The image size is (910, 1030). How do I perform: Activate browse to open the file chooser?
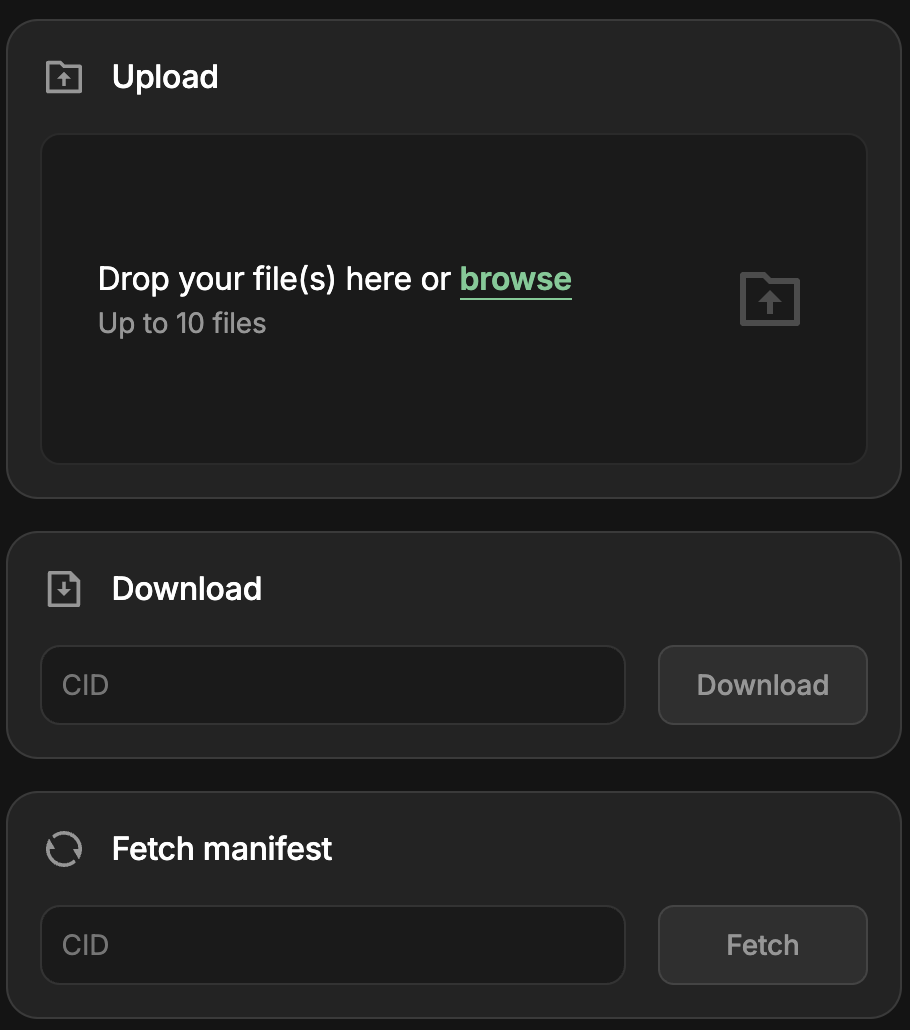click(516, 279)
